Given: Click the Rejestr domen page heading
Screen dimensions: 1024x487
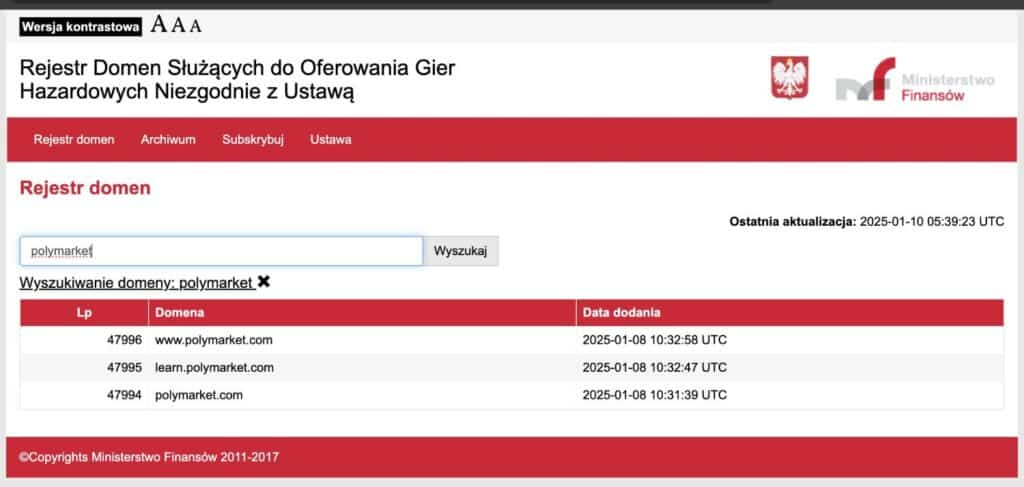Looking at the screenshot, I should tap(85, 188).
